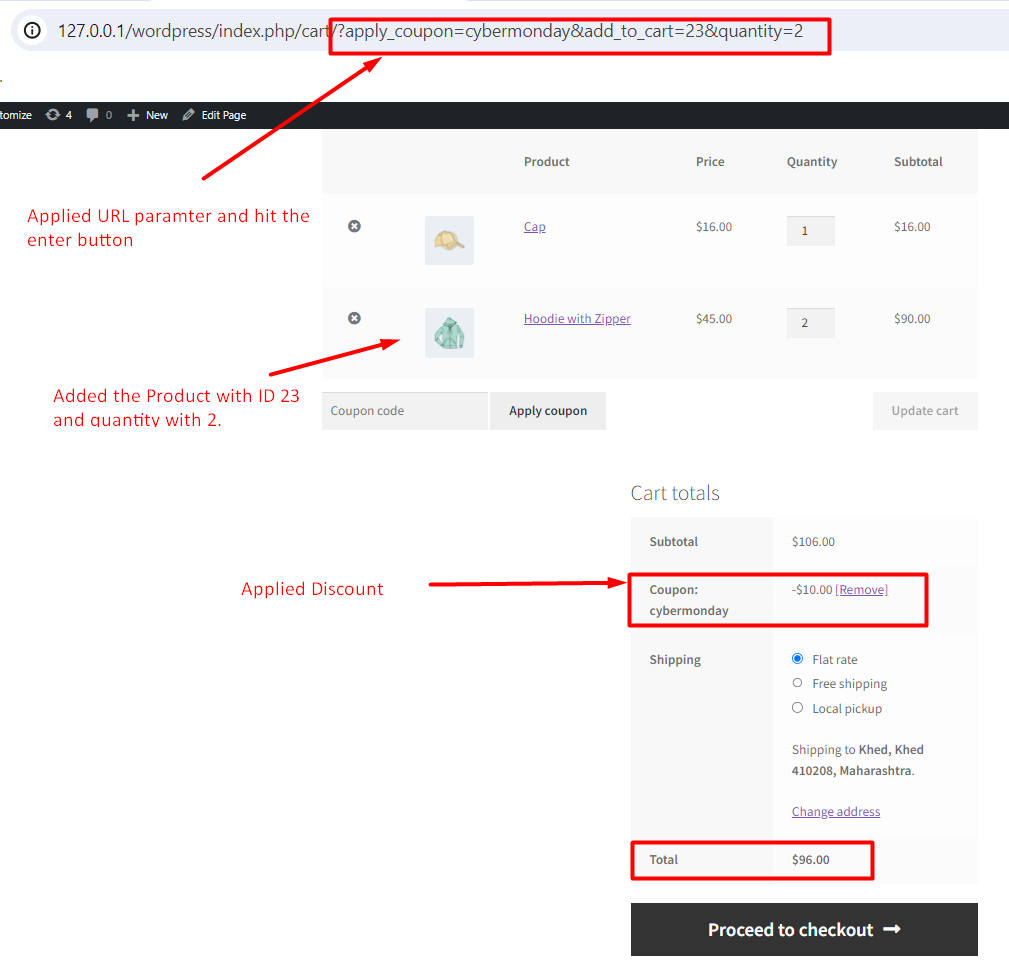Remove the Hoodie with Zipper from the cart
Screen dimensions: 1009x974
point(354,318)
